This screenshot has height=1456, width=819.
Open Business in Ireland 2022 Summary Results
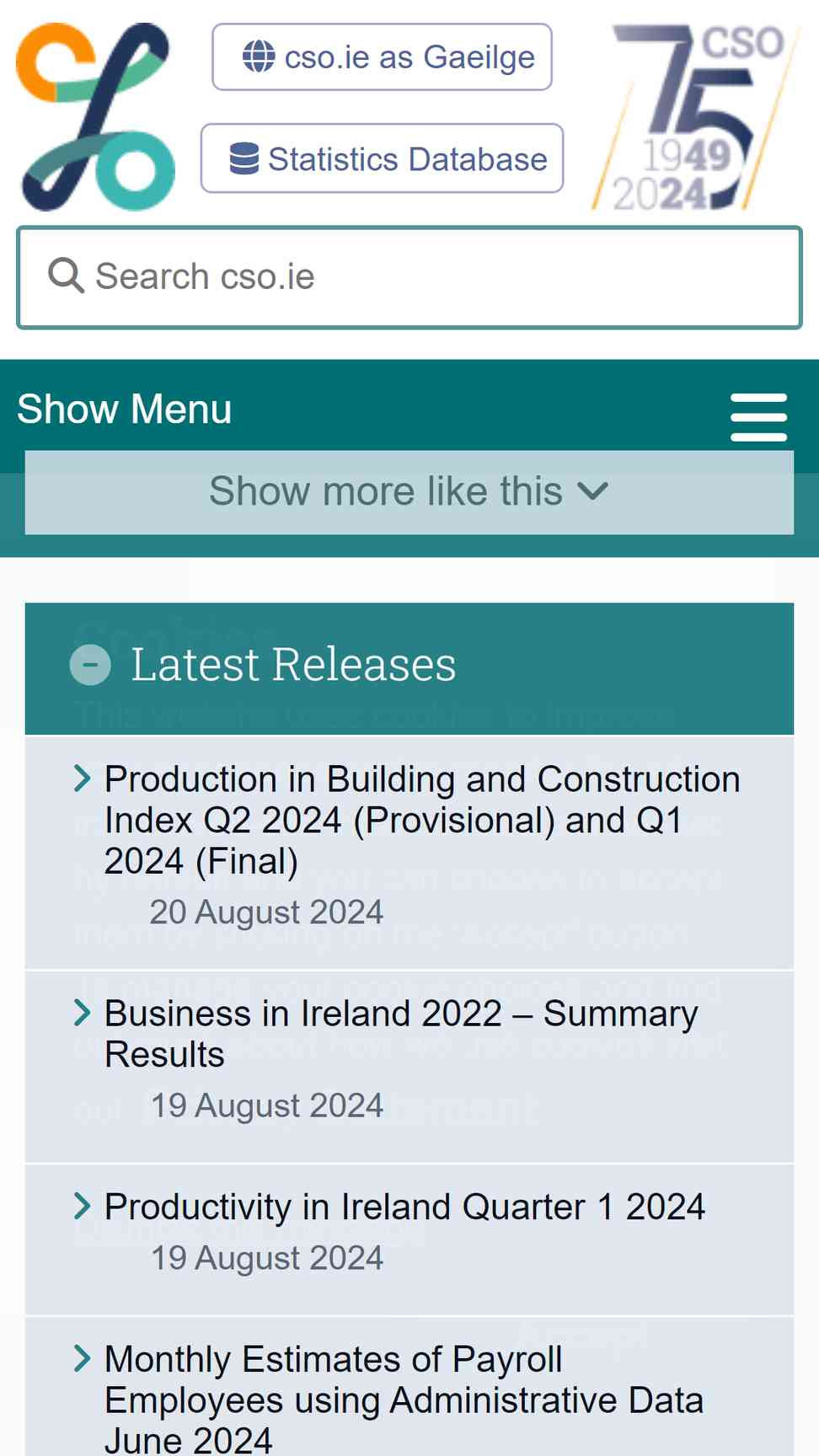click(x=401, y=1033)
